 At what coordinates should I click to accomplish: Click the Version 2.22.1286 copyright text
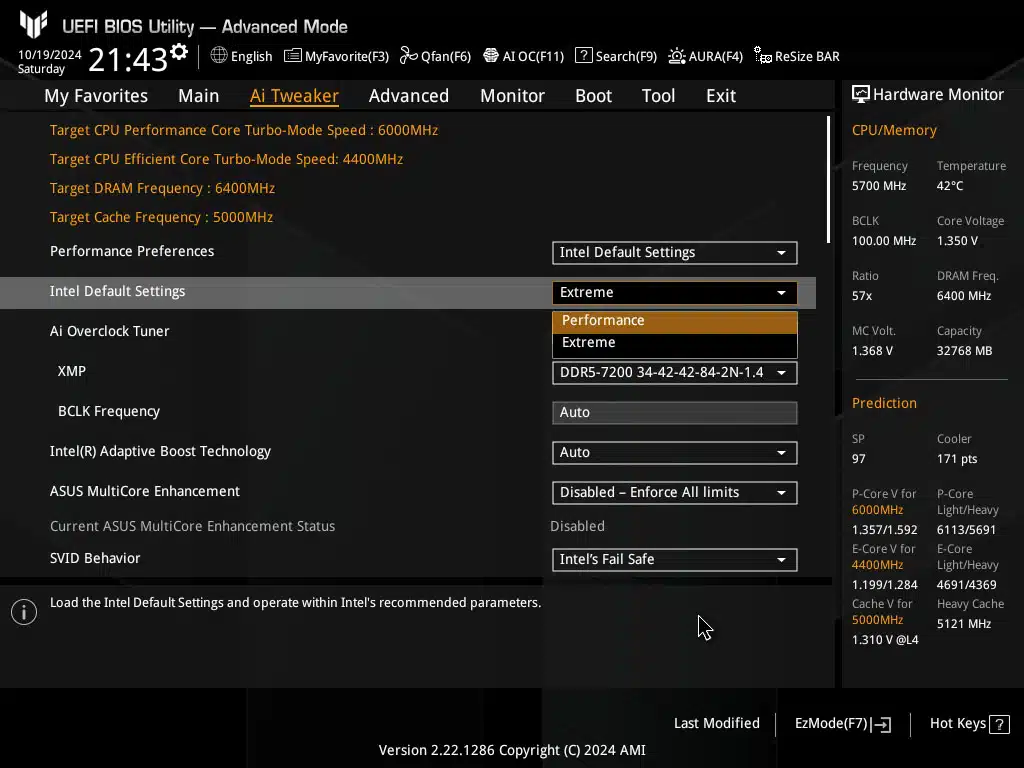pos(512,750)
